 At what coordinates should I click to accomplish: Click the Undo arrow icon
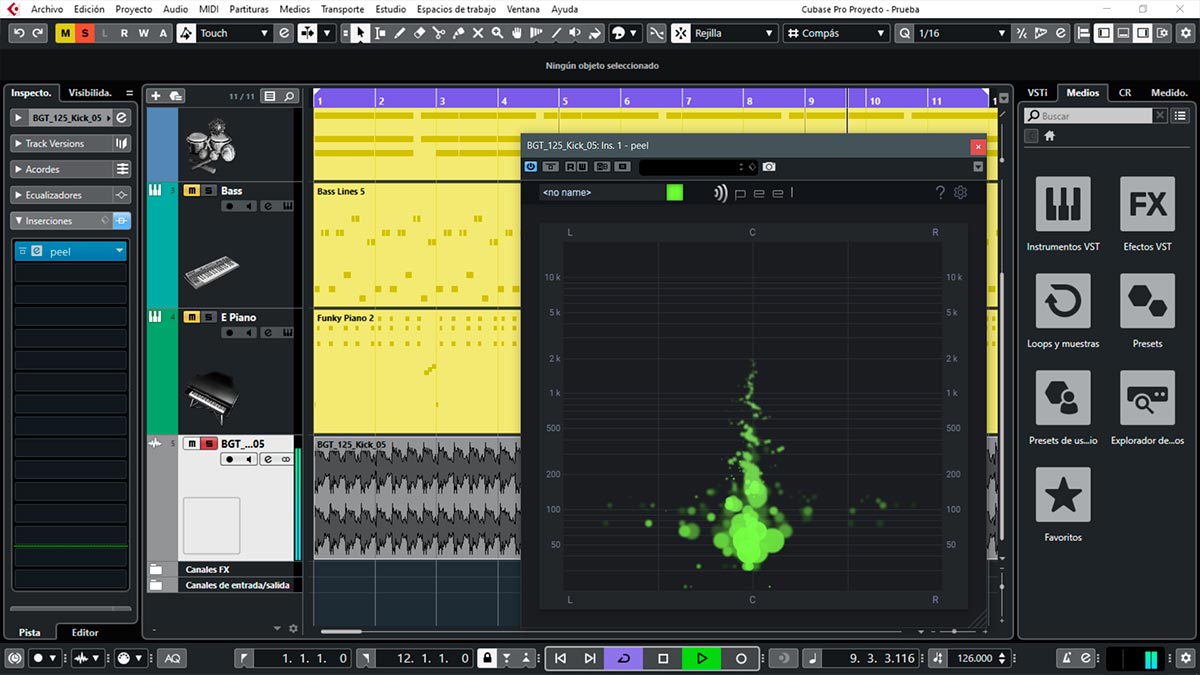click(19, 33)
